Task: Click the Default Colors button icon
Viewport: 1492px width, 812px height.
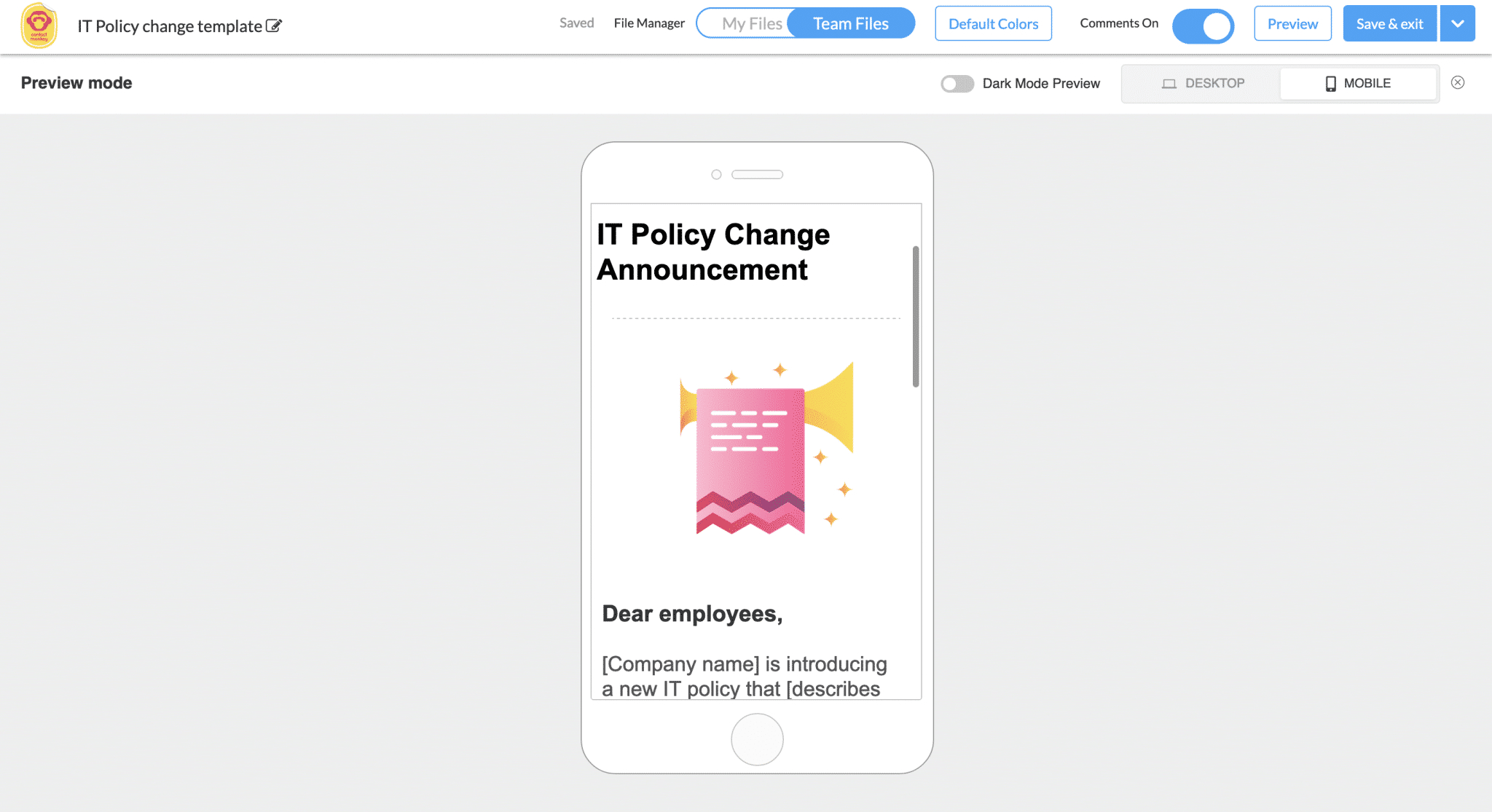Action: point(993,25)
